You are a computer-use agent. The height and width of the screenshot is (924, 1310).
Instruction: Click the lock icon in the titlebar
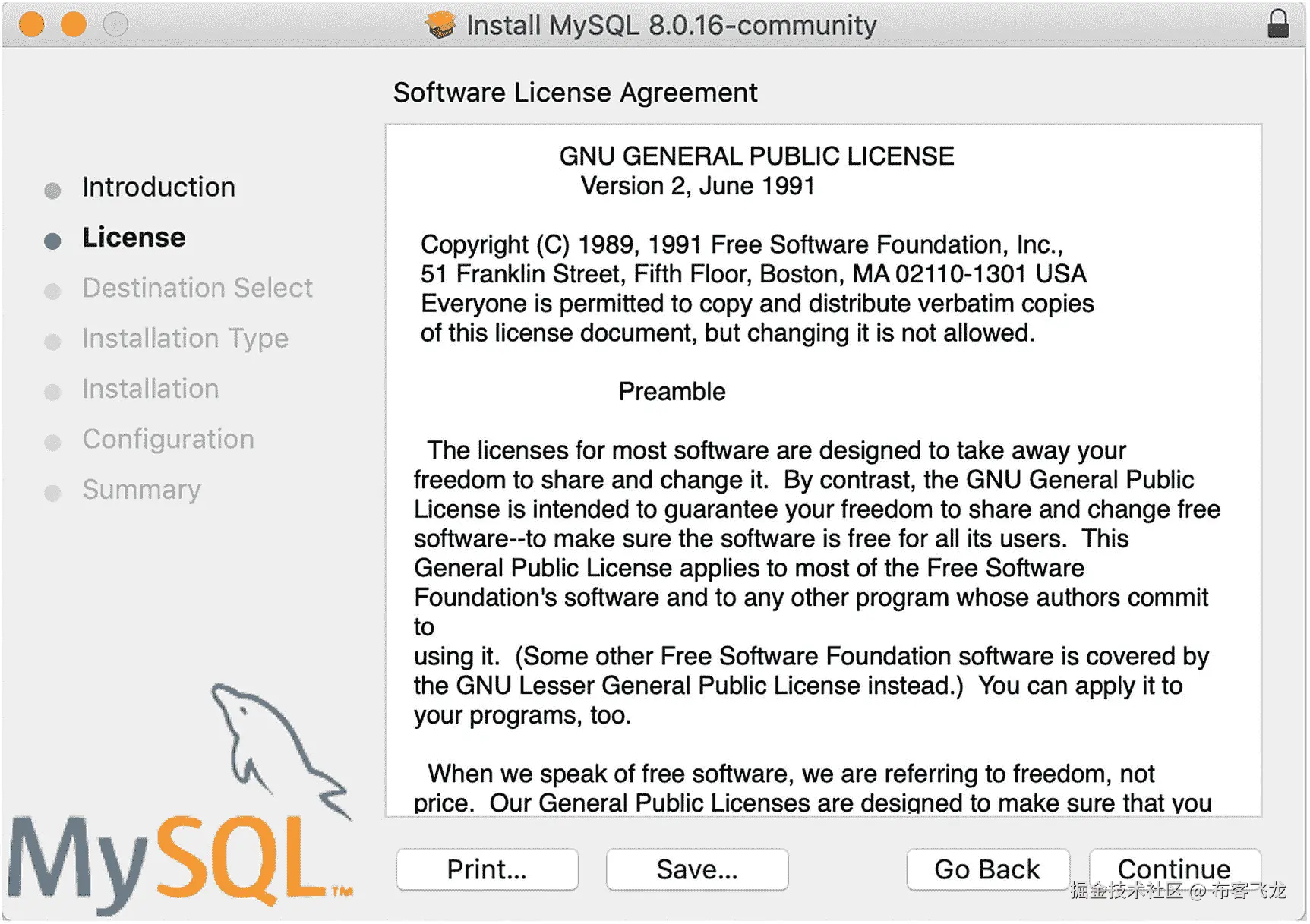click(1279, 24)
